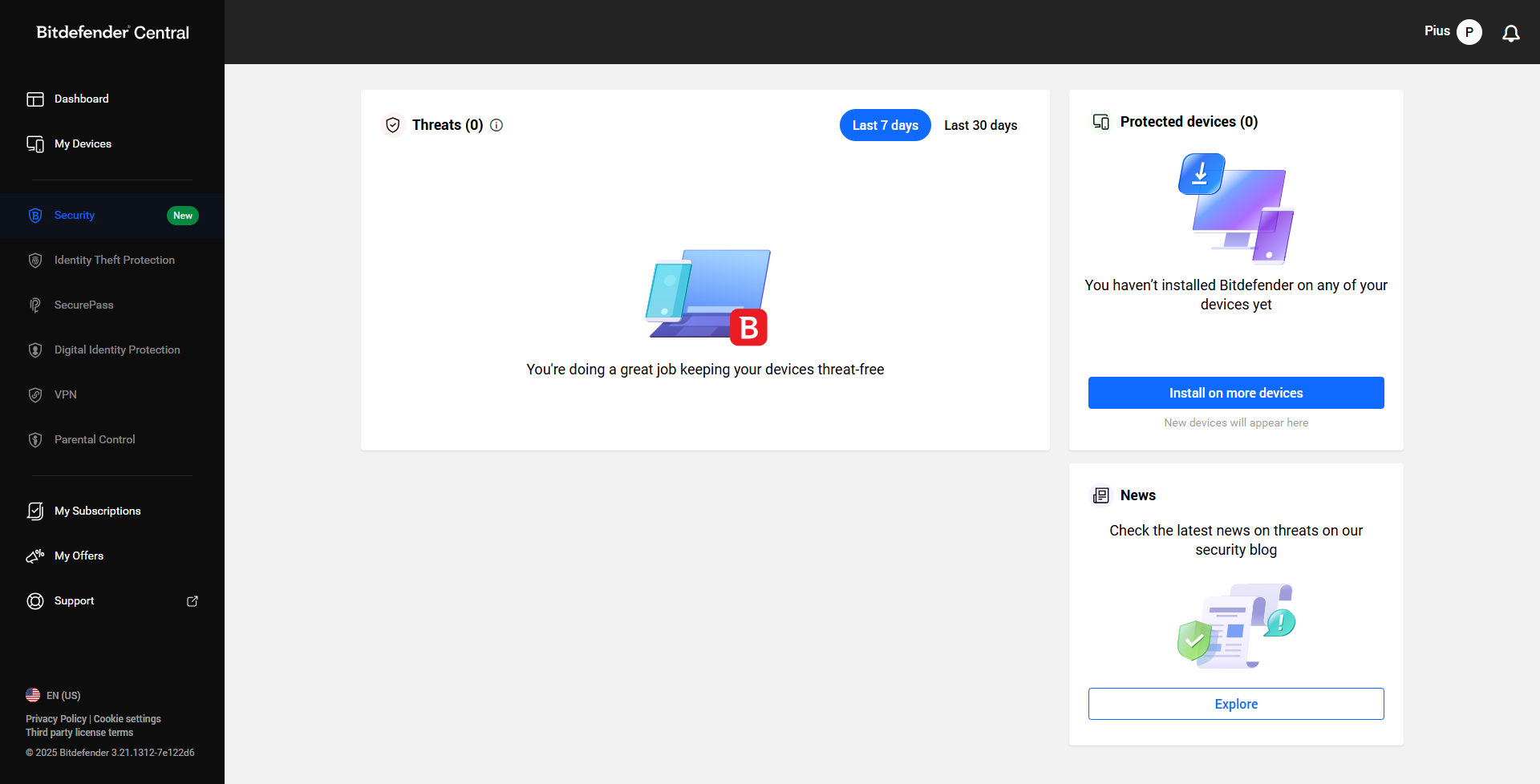Click the Dashboard sidebar icon

(x=35, y=99)
